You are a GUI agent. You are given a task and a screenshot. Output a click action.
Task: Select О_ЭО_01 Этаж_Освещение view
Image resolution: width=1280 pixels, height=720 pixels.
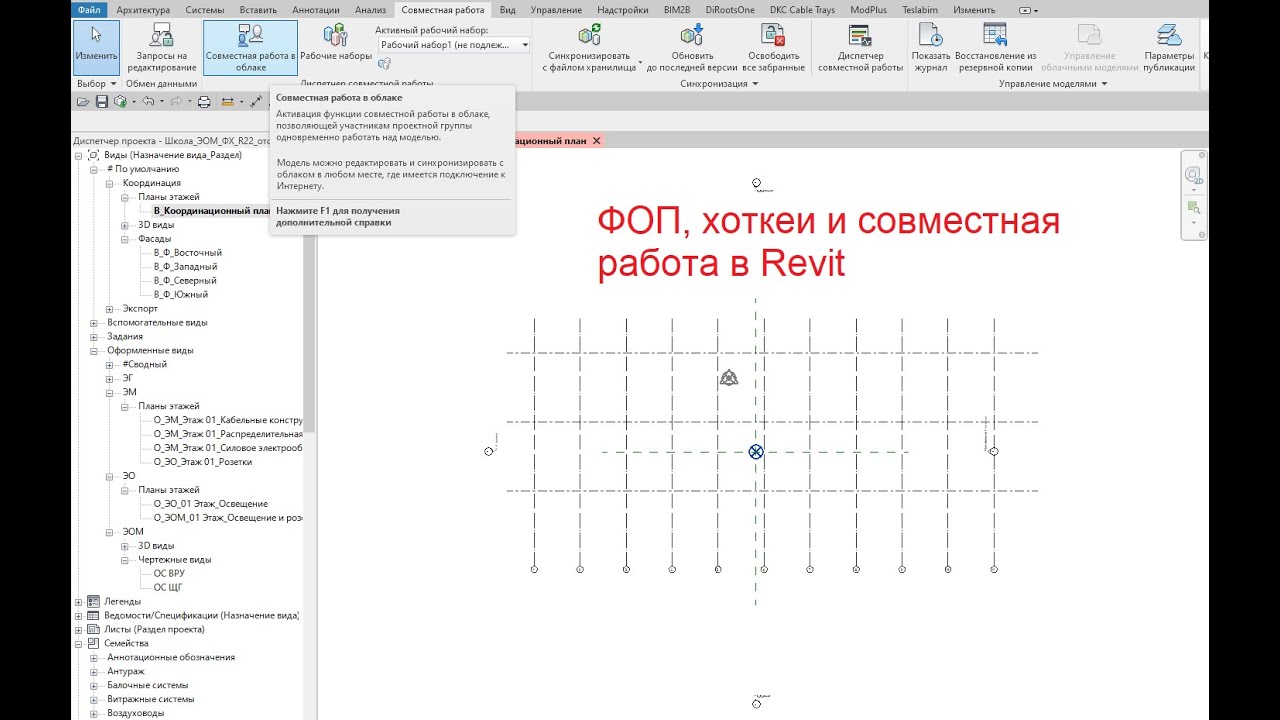pos(211,504)
